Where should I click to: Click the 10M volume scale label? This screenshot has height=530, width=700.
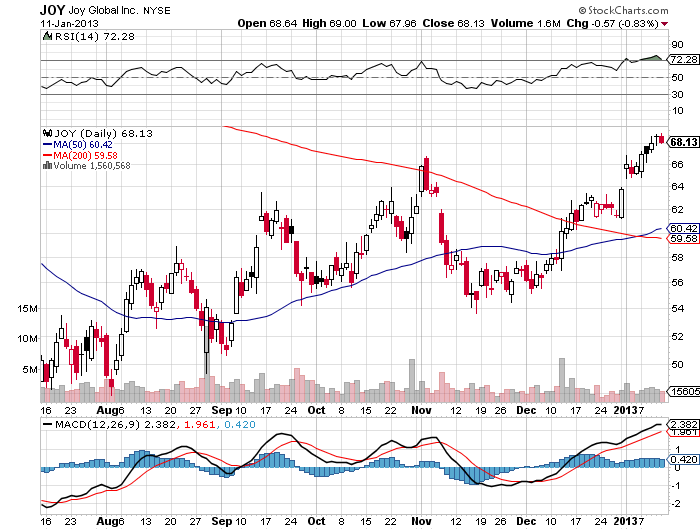[27, 338]
